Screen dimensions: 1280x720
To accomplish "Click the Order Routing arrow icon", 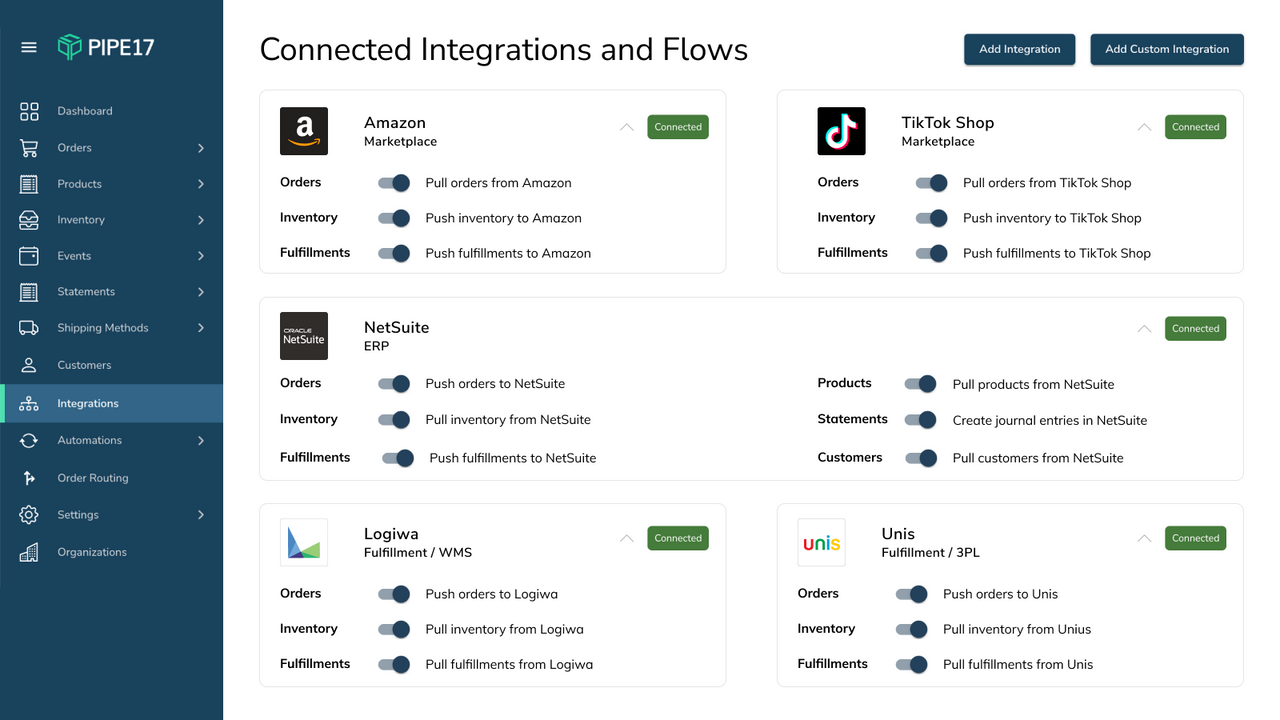I will [x=29, y=478].
